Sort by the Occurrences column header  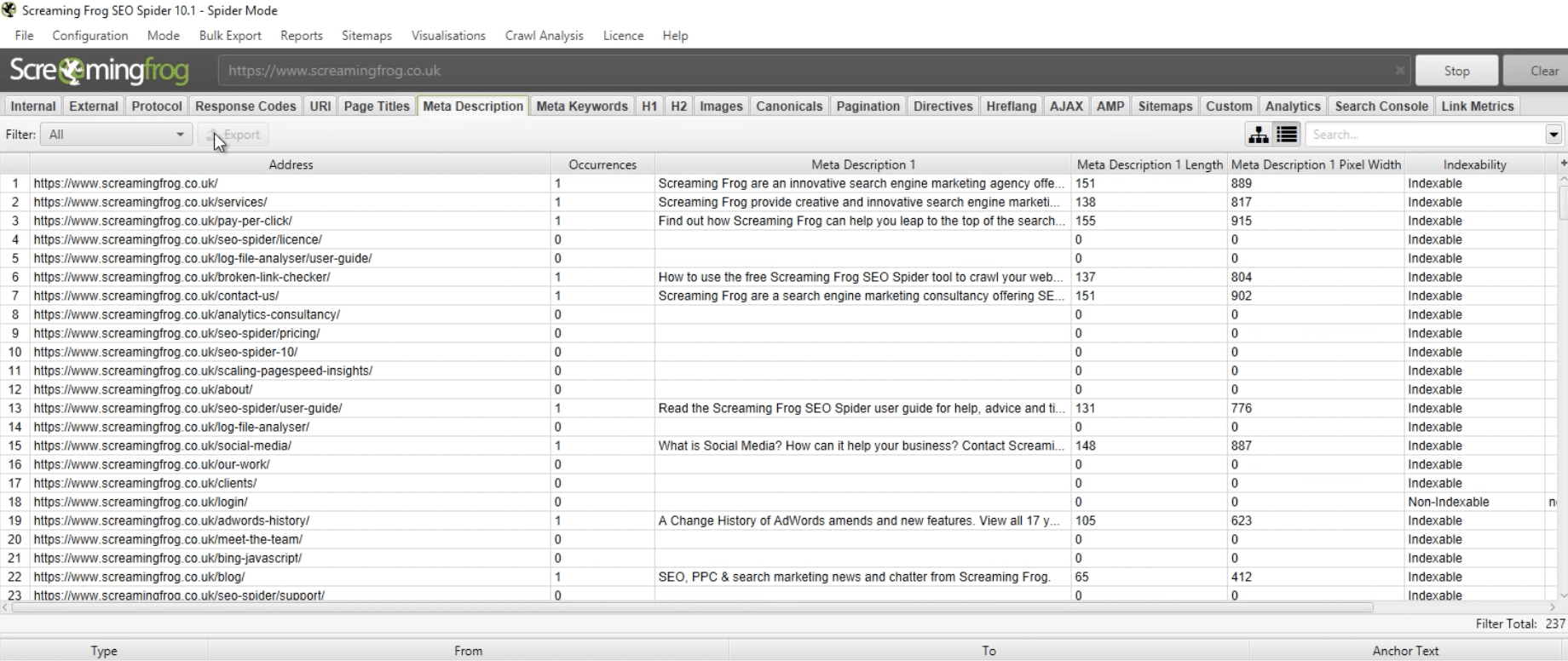(x=602, y=164)
